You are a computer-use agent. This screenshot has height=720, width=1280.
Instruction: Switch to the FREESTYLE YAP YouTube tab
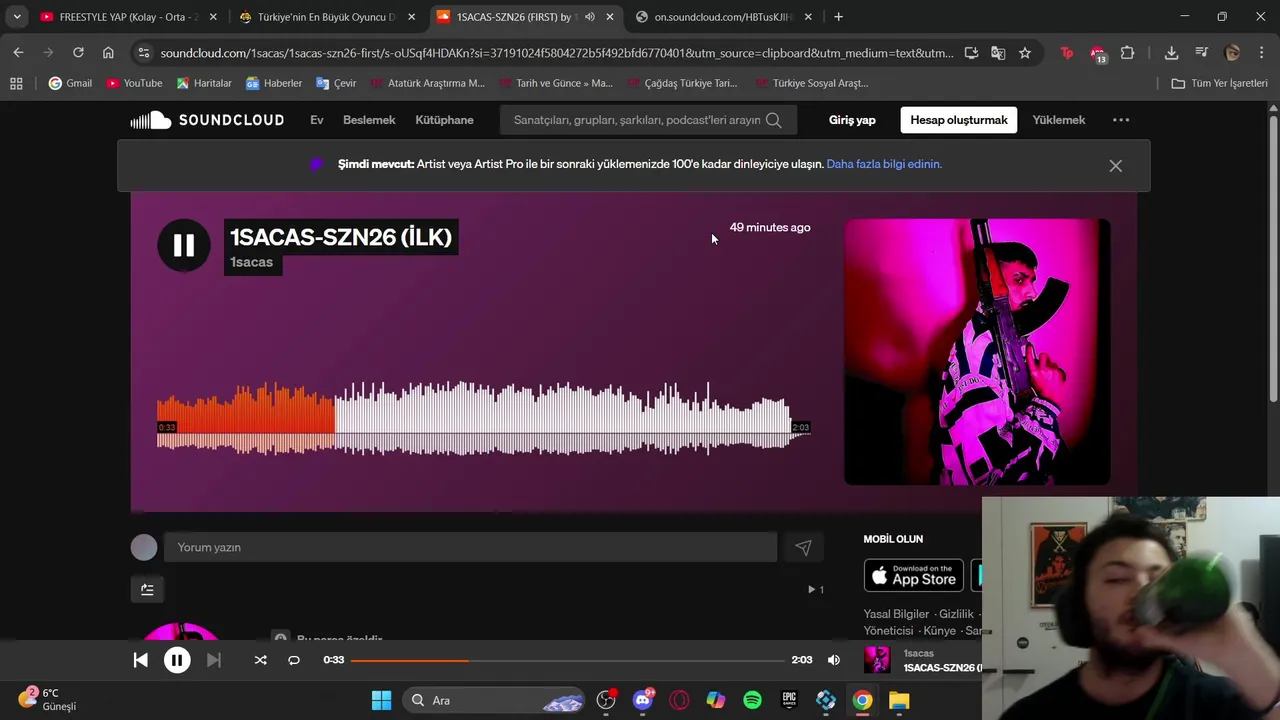click(126, 17)
